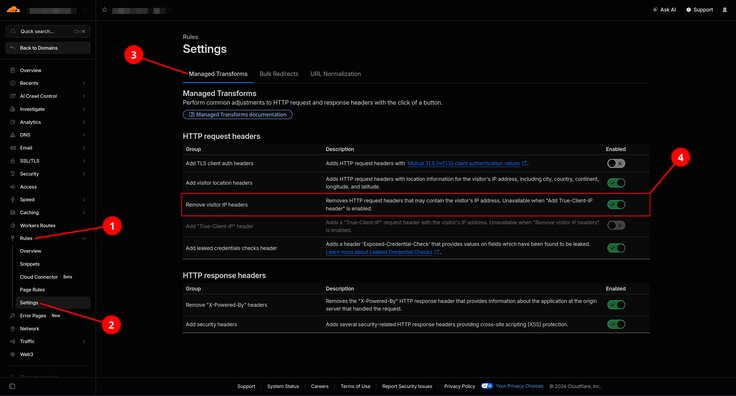
Task: Click Back to Domains button
Action: 48,48
